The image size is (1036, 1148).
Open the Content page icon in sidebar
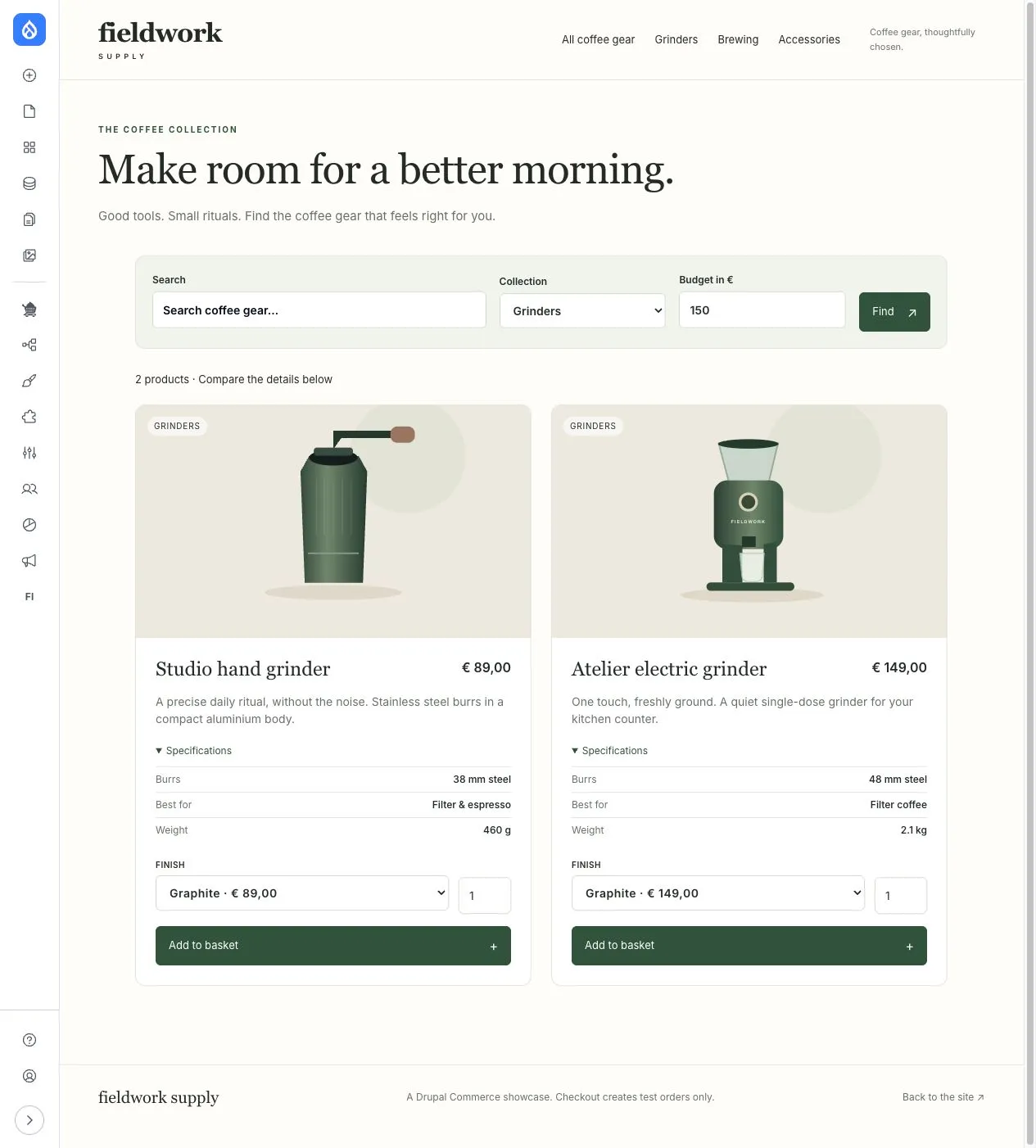point(29,111)
